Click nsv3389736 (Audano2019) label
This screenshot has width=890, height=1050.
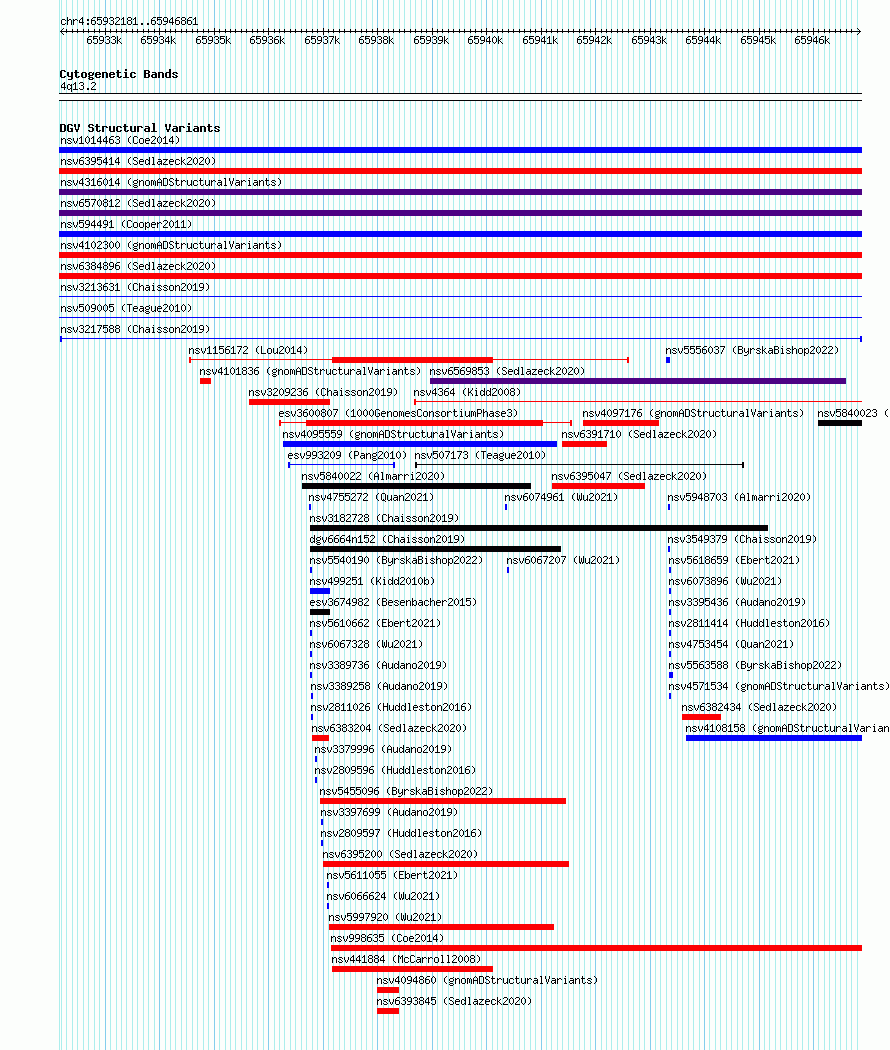(378, 665)
